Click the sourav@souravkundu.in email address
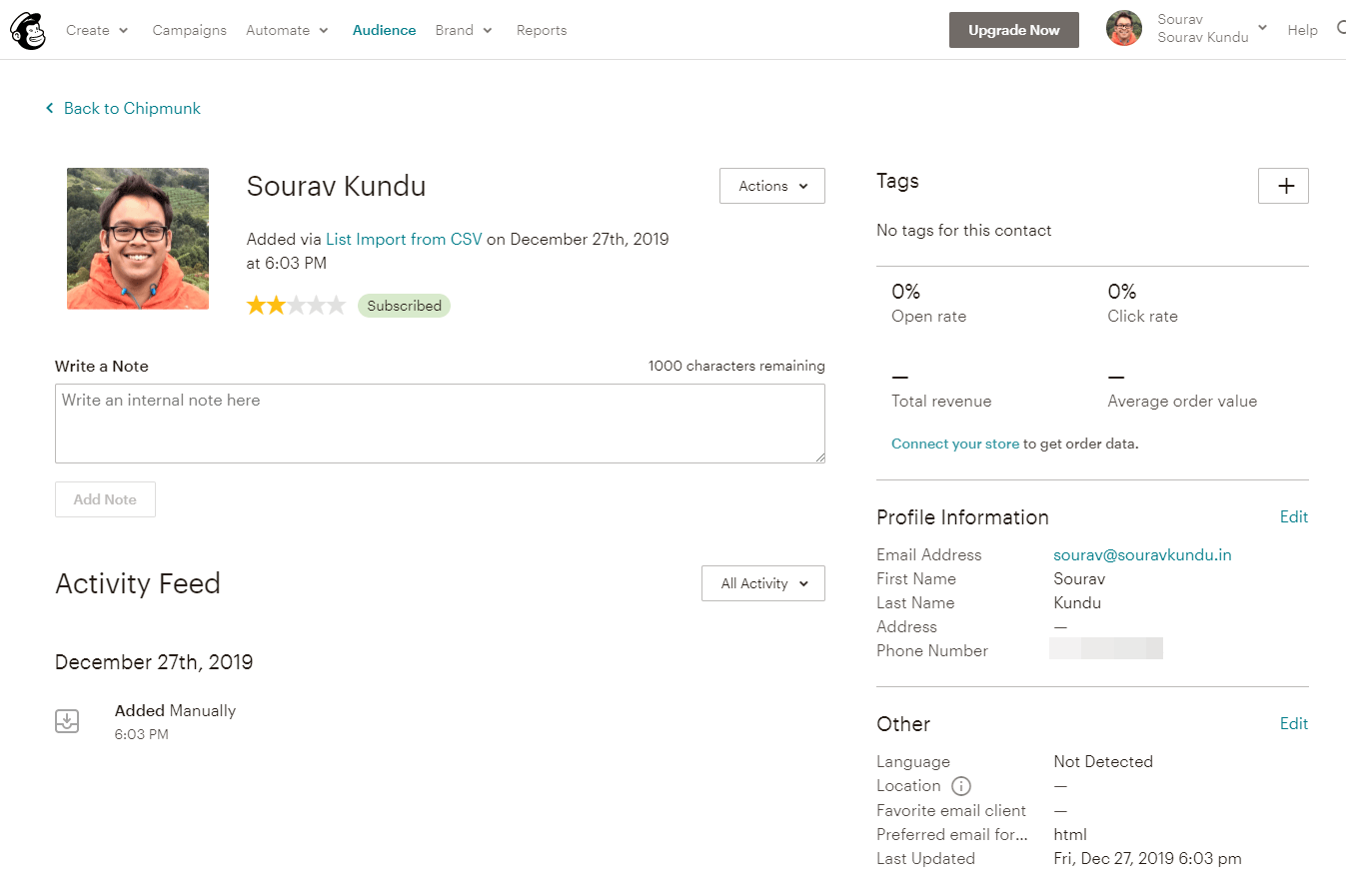This screenshot has width=1346, height=896. (x=1142, y=554)
